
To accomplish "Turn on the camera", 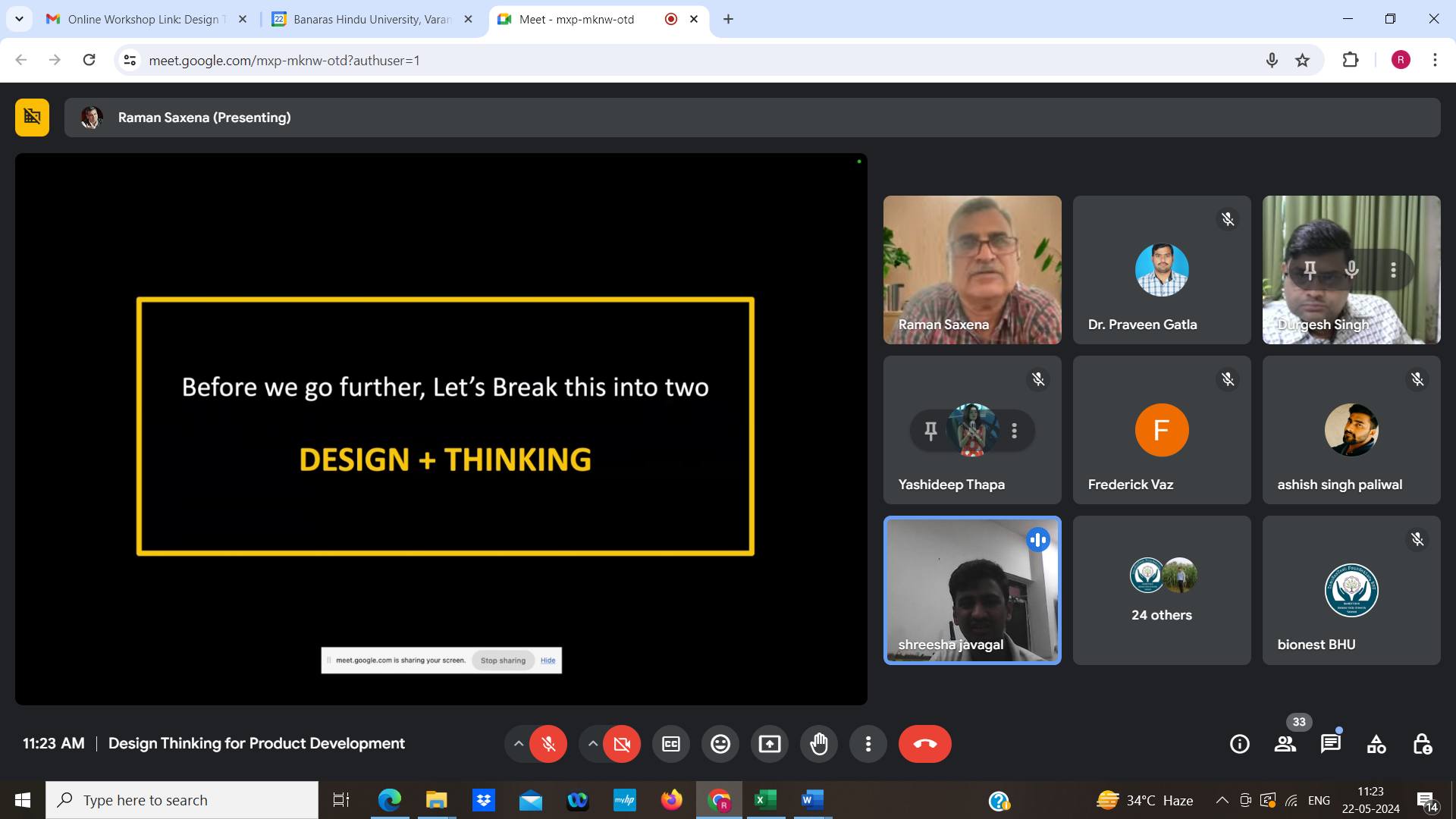I will coord(622,744).
